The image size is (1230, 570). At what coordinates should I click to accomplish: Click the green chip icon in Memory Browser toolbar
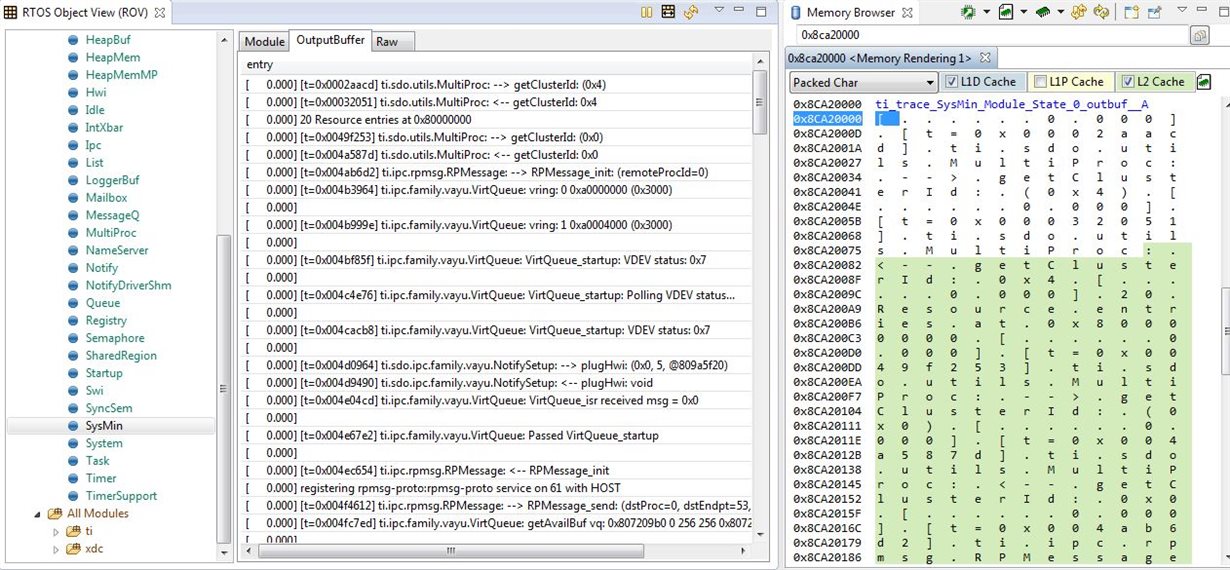967,12
